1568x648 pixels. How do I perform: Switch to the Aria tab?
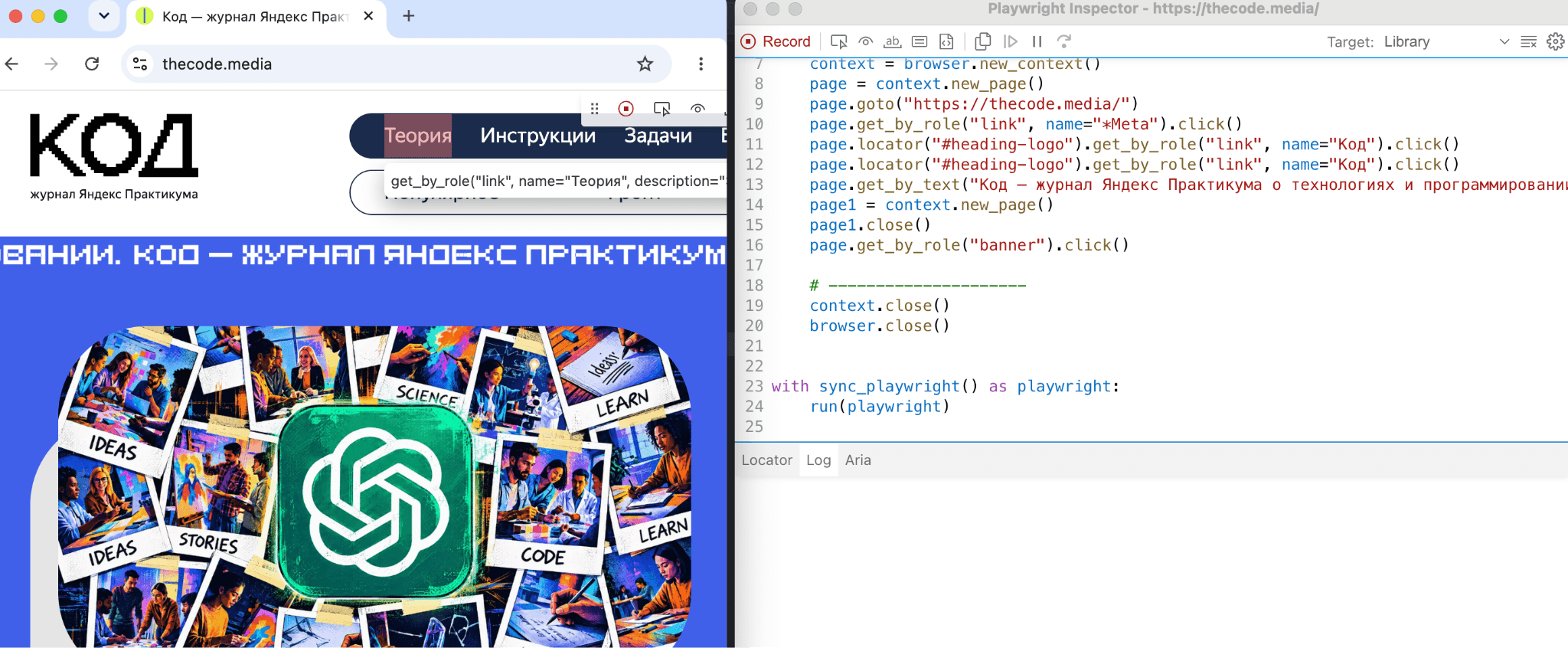[858, 460]
